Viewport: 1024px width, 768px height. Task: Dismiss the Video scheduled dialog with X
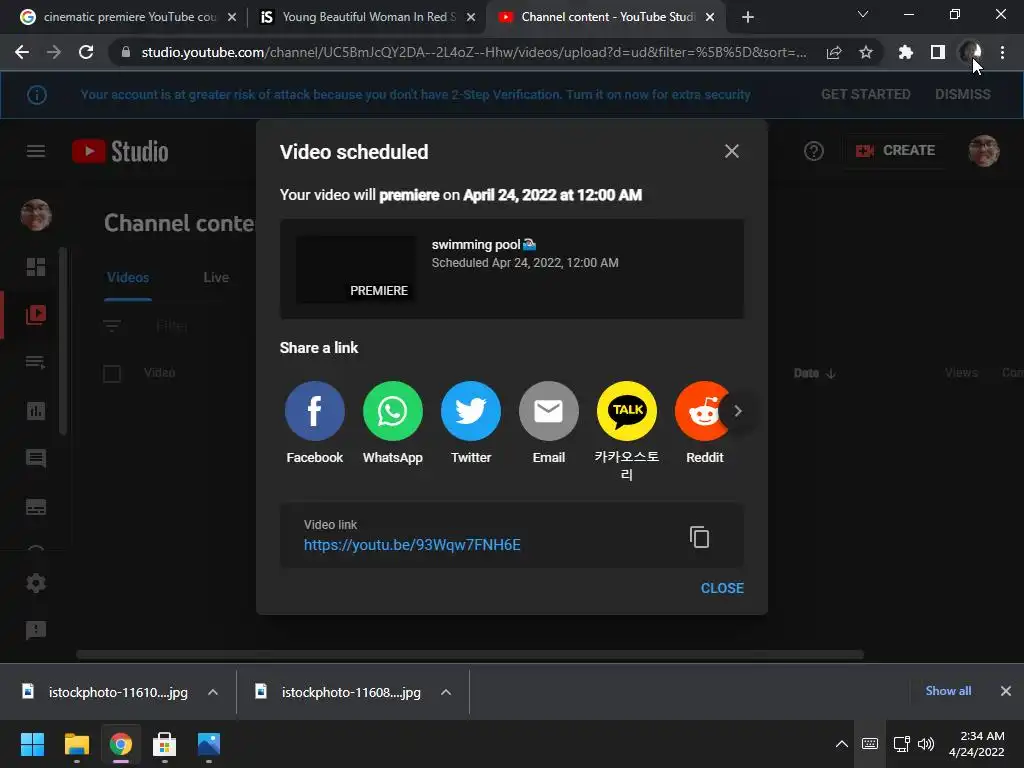[x=731, y=152]
